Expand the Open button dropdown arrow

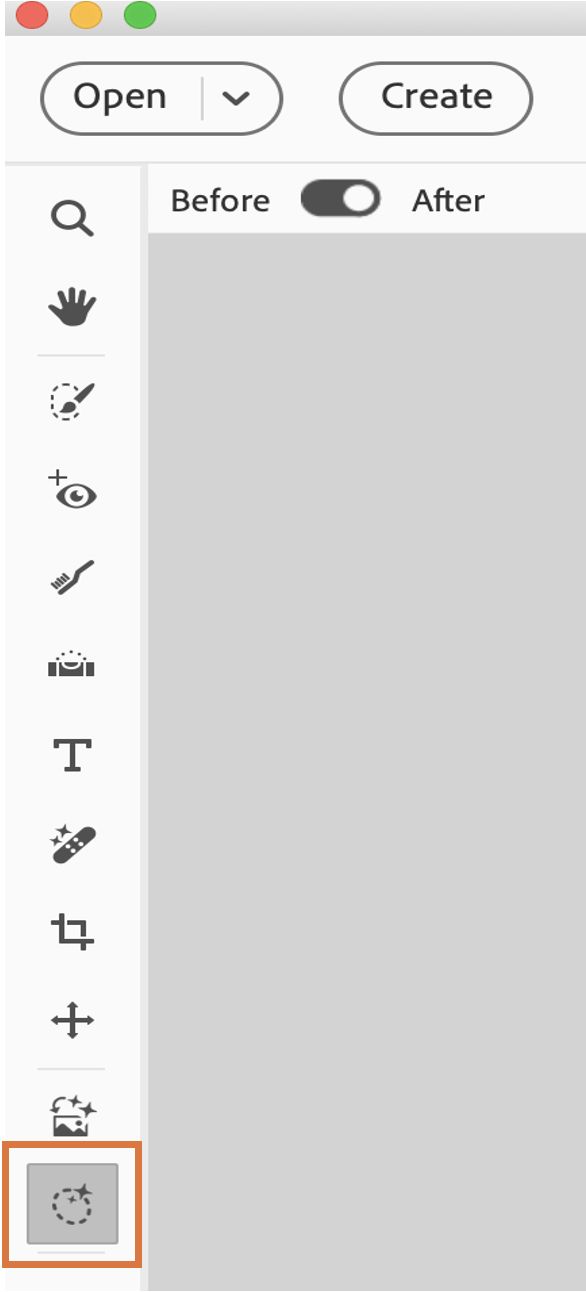coord(235,98)
